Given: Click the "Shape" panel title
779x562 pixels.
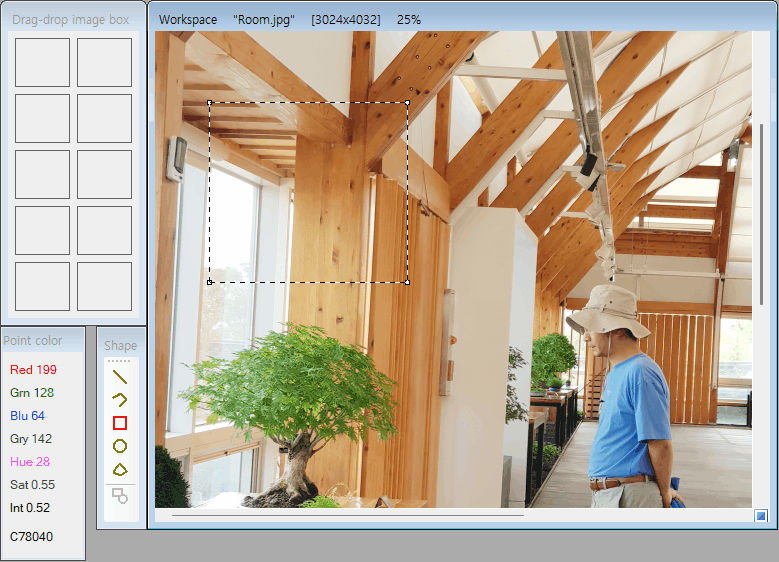Looking at the screenshot, I should [120, 345].
